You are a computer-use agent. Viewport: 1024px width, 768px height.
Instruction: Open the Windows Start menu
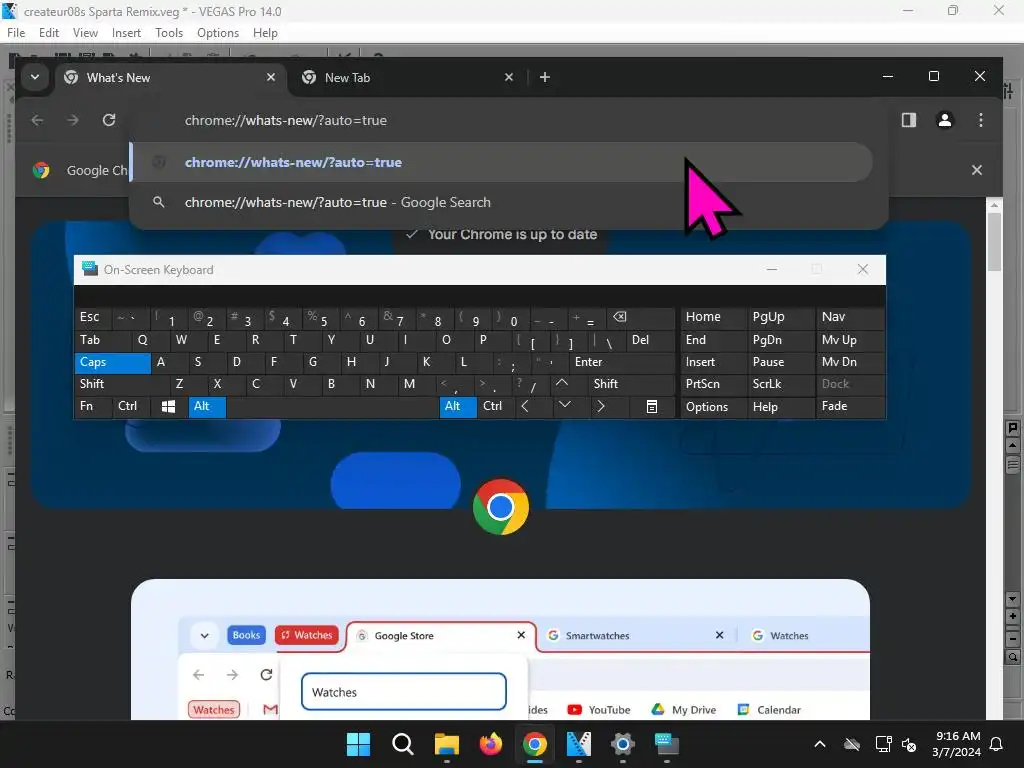tap(358, 744)
